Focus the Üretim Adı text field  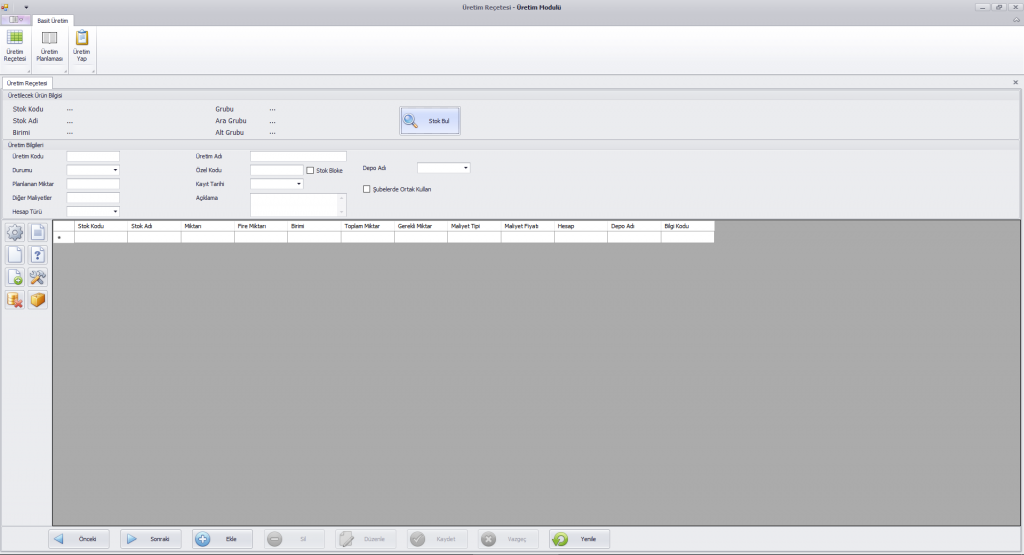pos(298,157)
